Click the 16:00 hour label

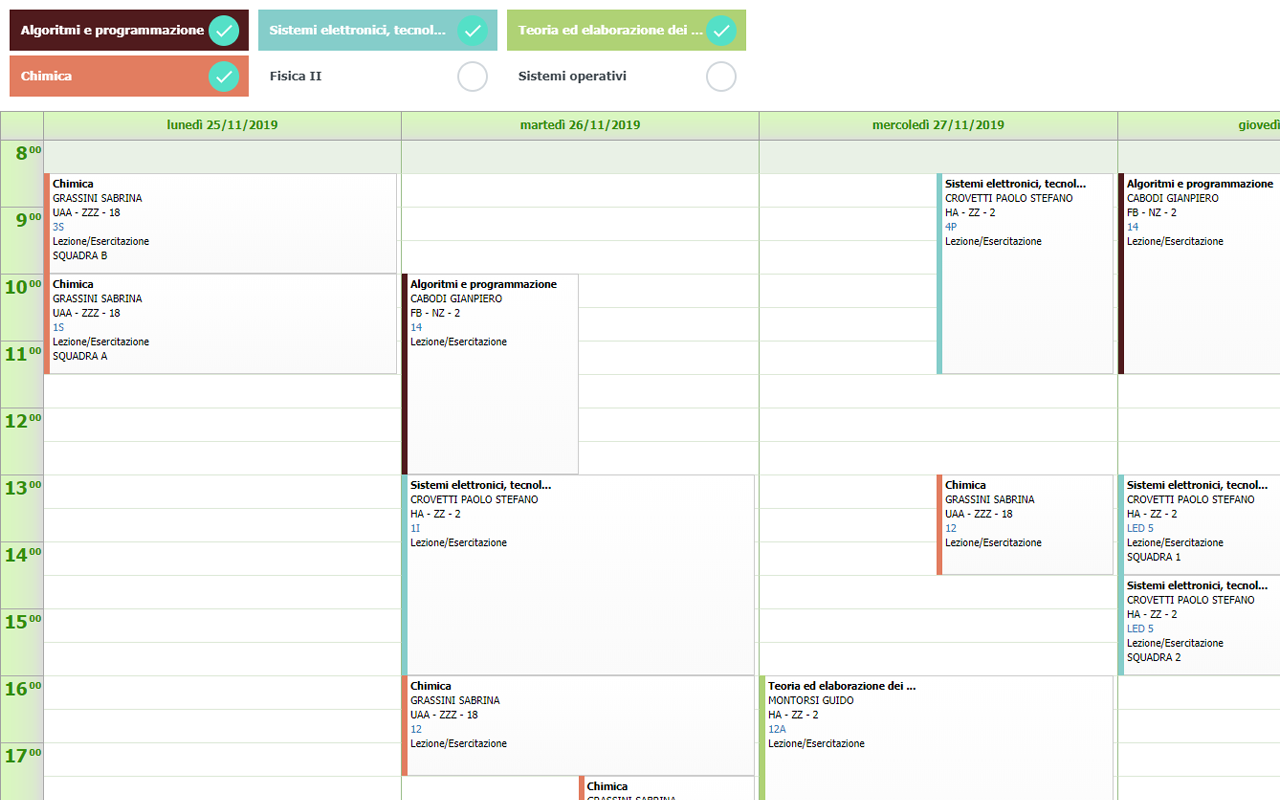(x=24, y=689)
